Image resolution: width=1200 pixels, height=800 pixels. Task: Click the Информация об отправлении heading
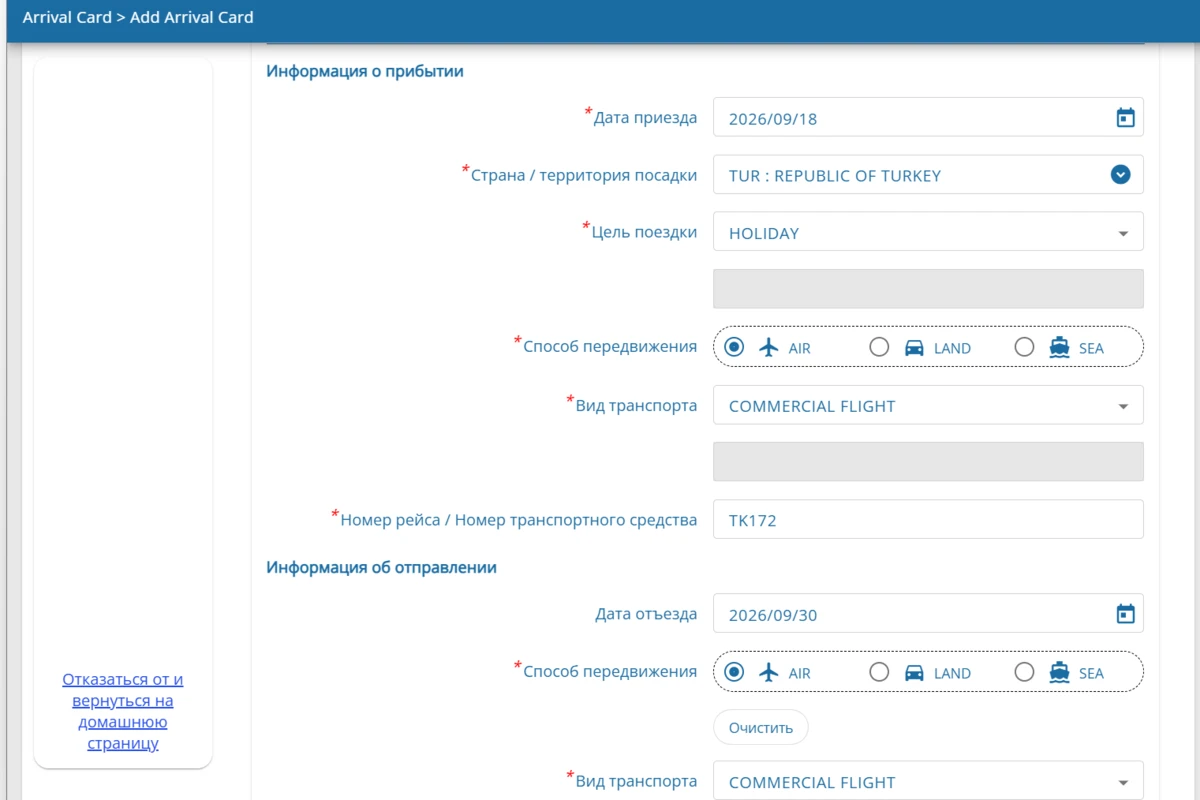pyautogui.click(x=381, y=567)
